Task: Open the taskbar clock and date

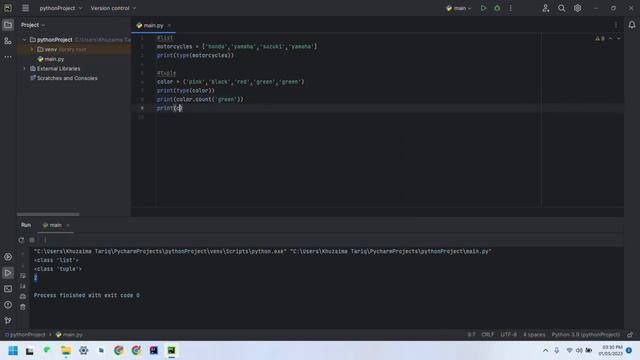Action: (x=611, y=350)
